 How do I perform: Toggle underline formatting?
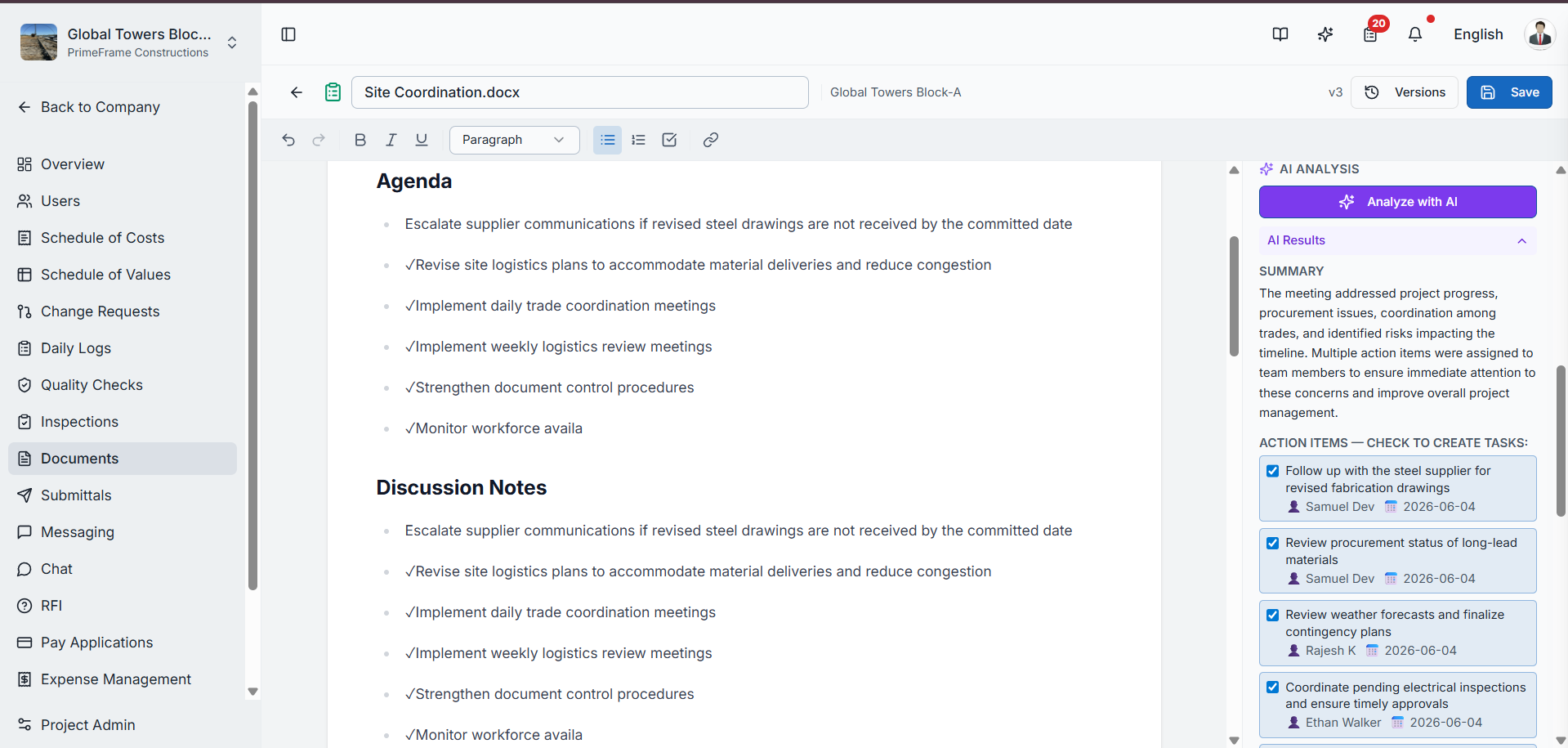tap(422, 140)
